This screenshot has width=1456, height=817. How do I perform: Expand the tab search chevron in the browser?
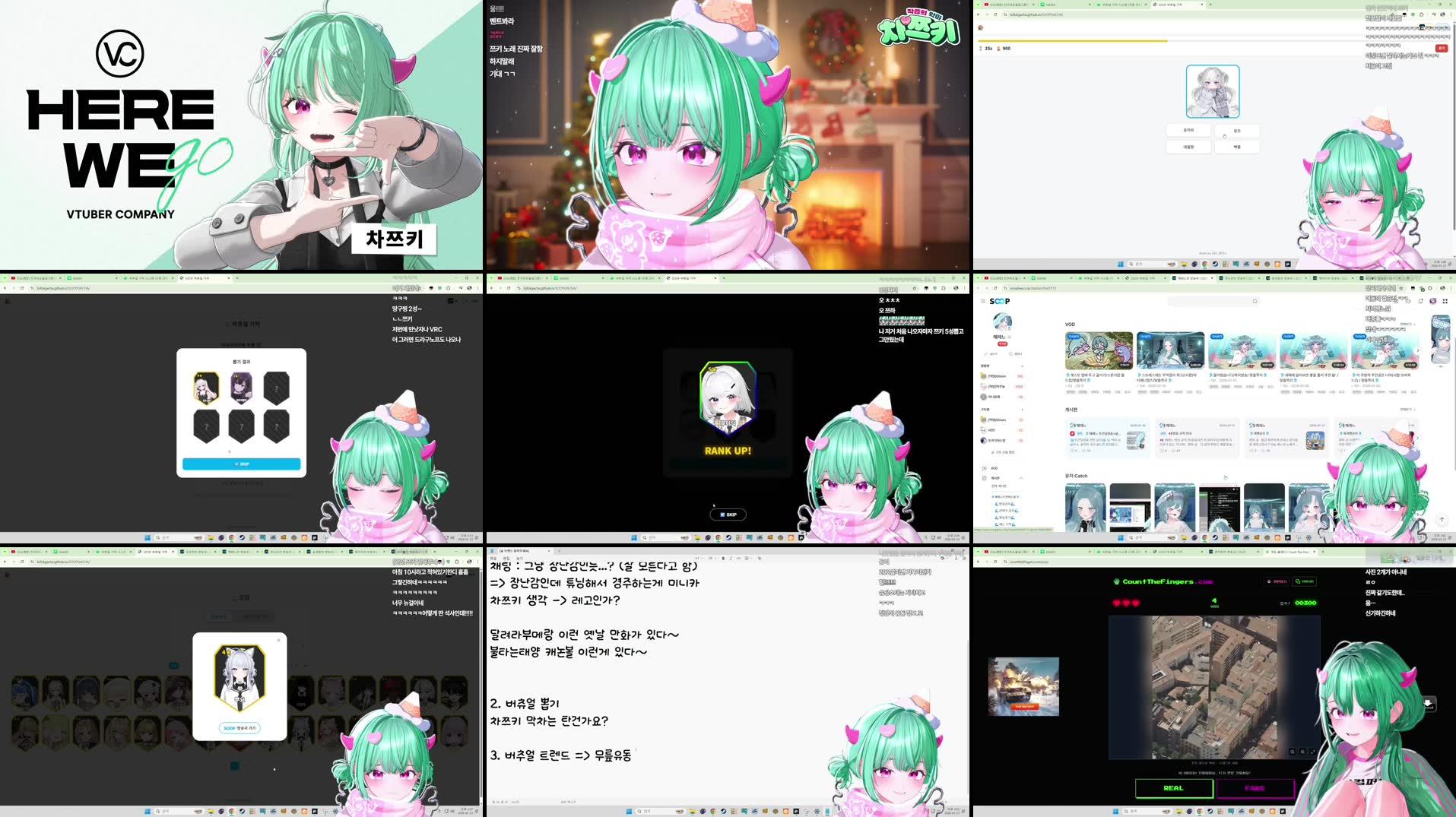pyautogui.click(x=979, y=277)
